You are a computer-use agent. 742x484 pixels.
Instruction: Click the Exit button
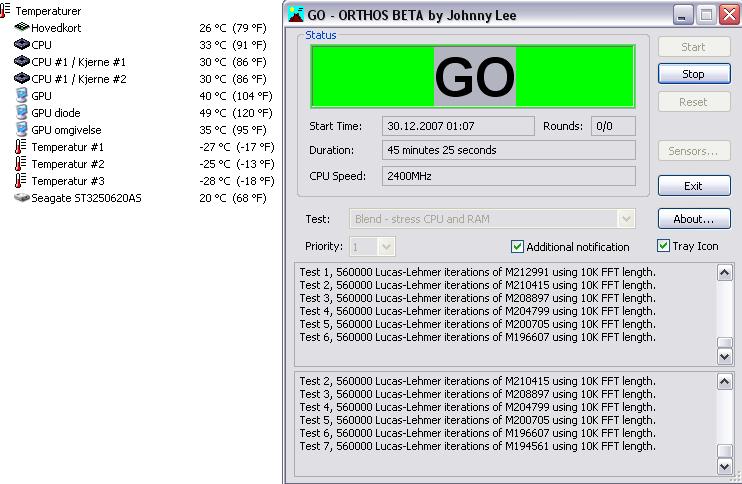click(x=694, y=185)
